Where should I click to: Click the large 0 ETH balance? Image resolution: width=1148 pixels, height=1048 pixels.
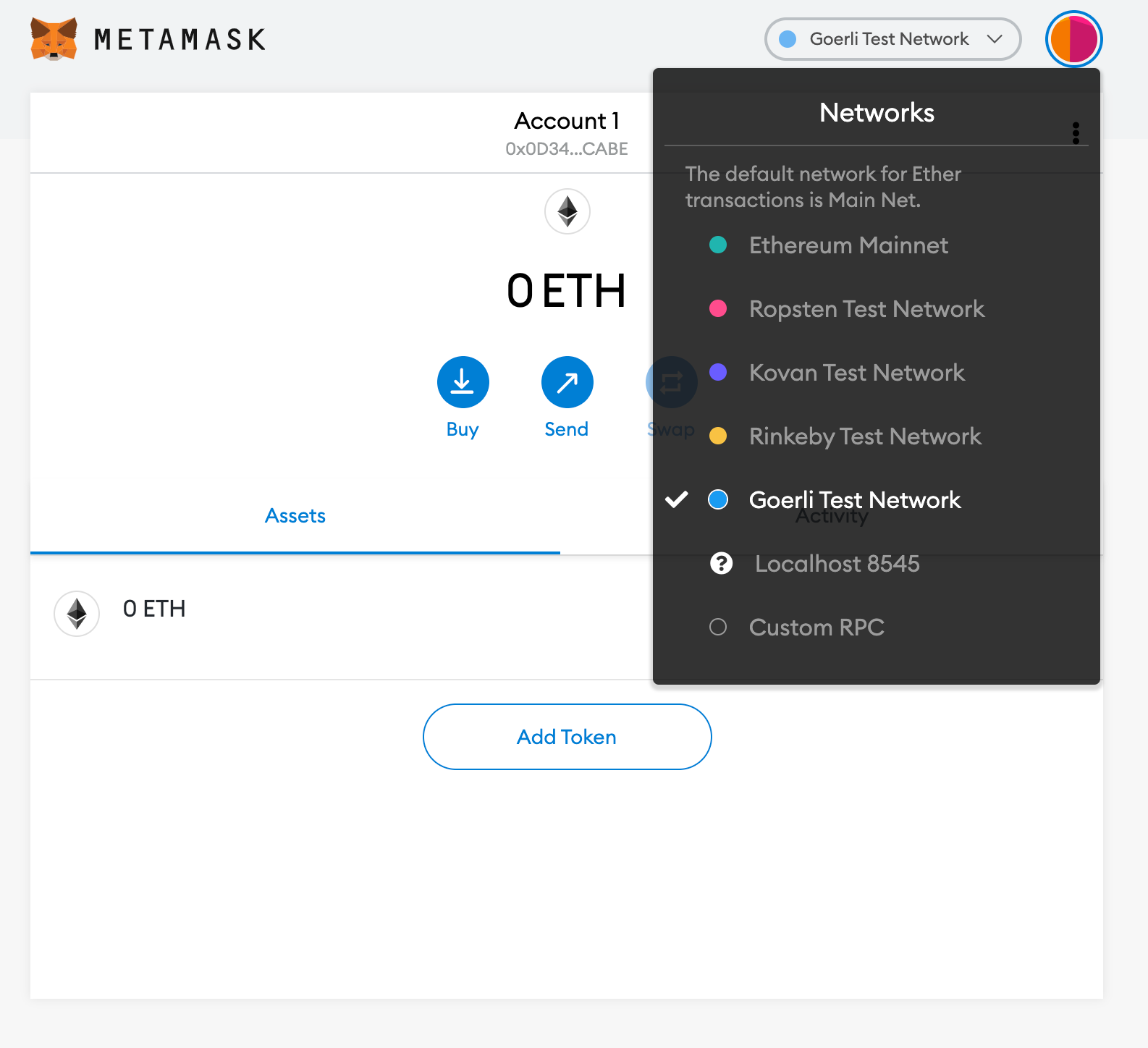567,291
